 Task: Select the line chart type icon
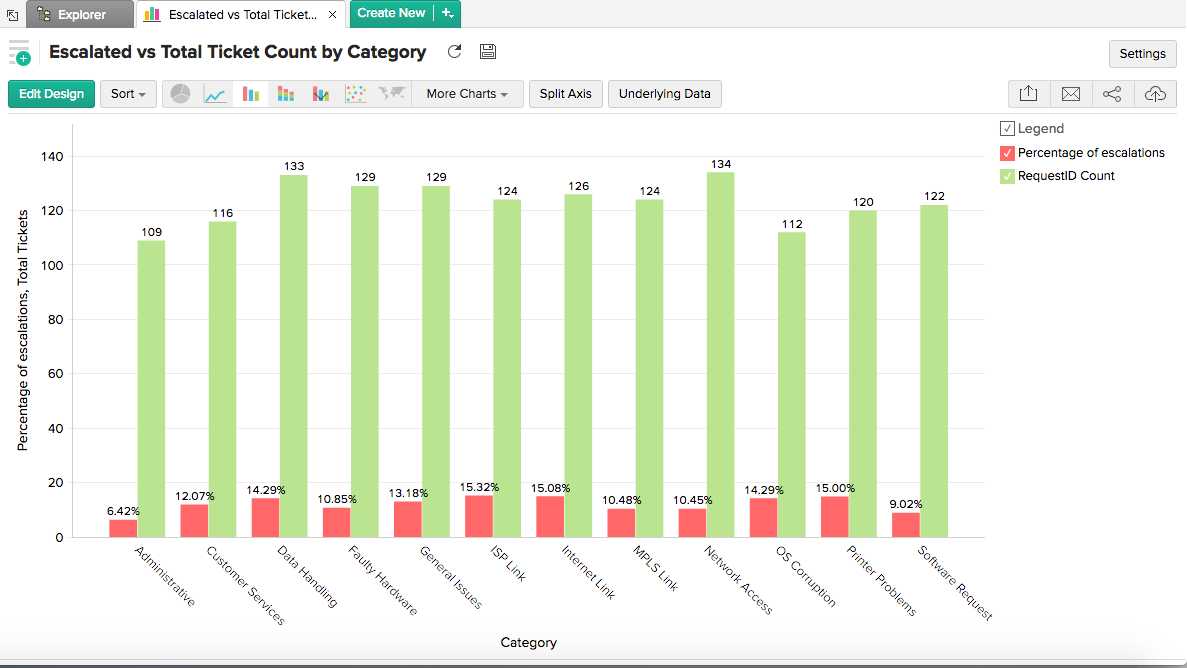point(216,93)
